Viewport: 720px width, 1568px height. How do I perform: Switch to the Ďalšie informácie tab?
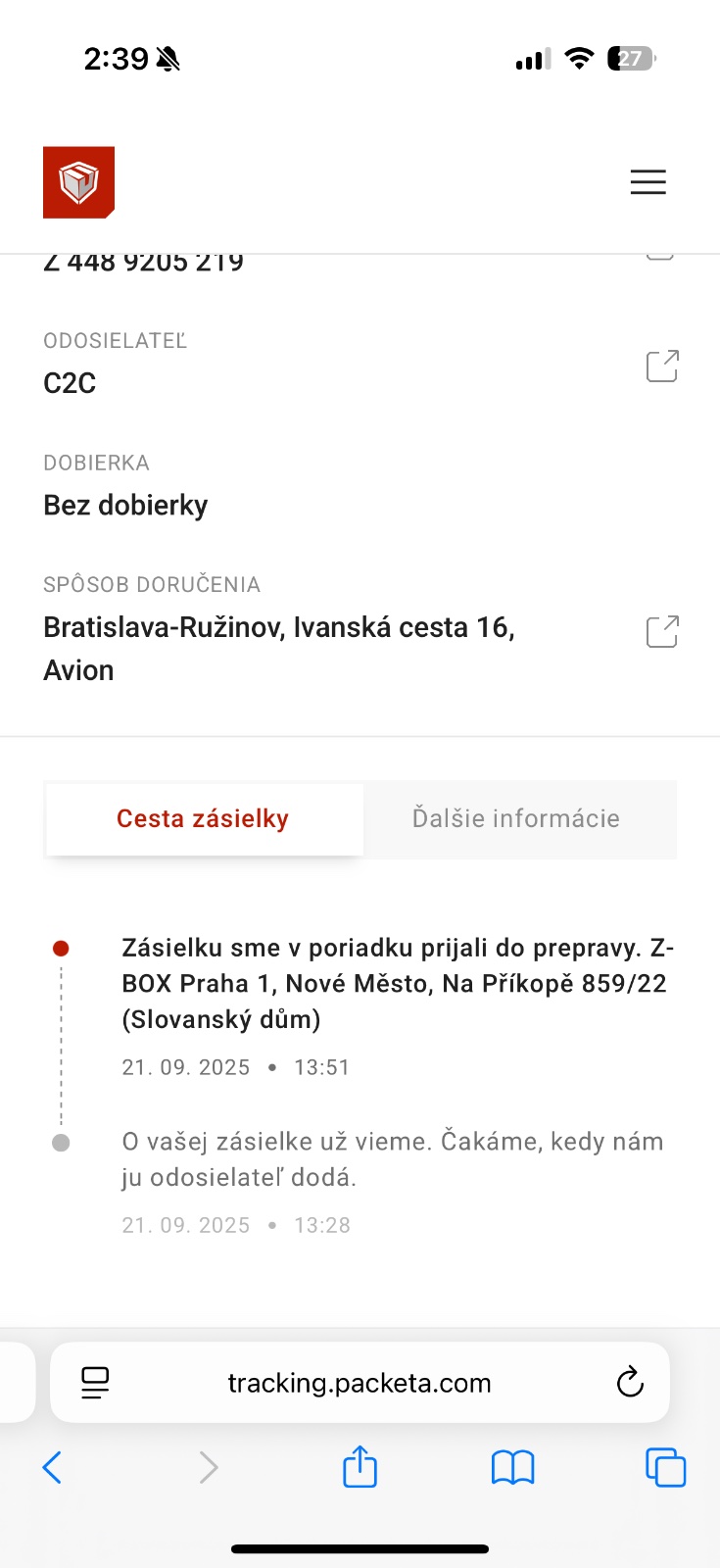coord(516,819)
